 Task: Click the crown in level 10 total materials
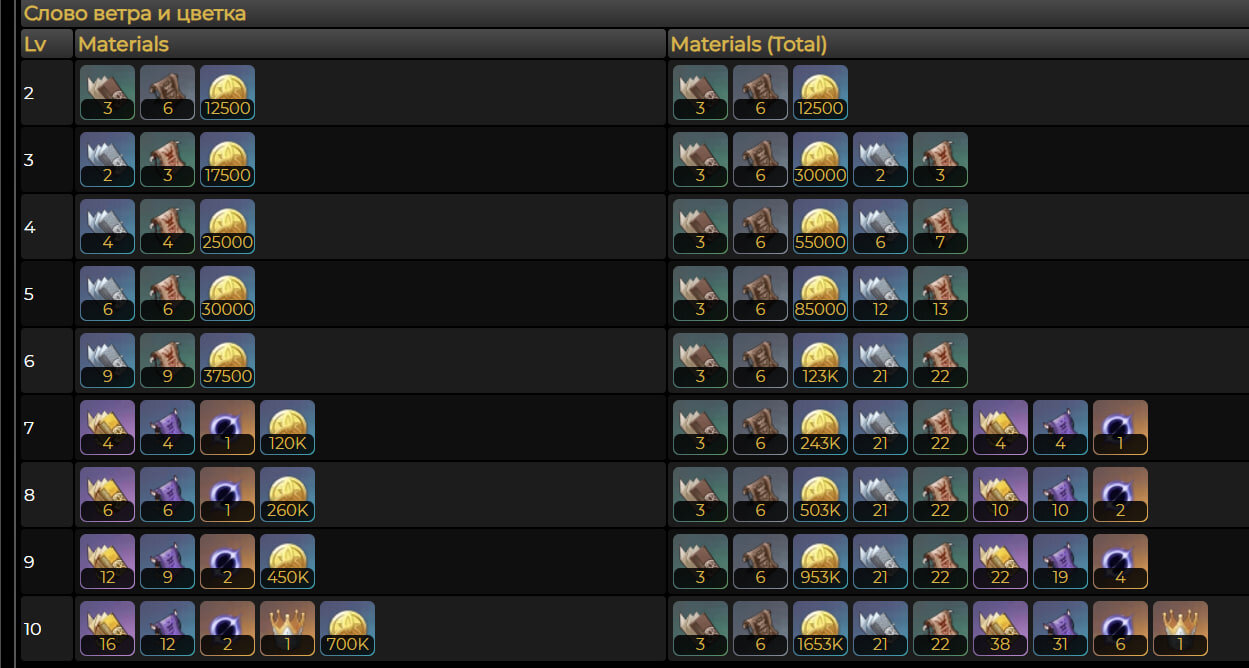click(x=1180, y=629)
